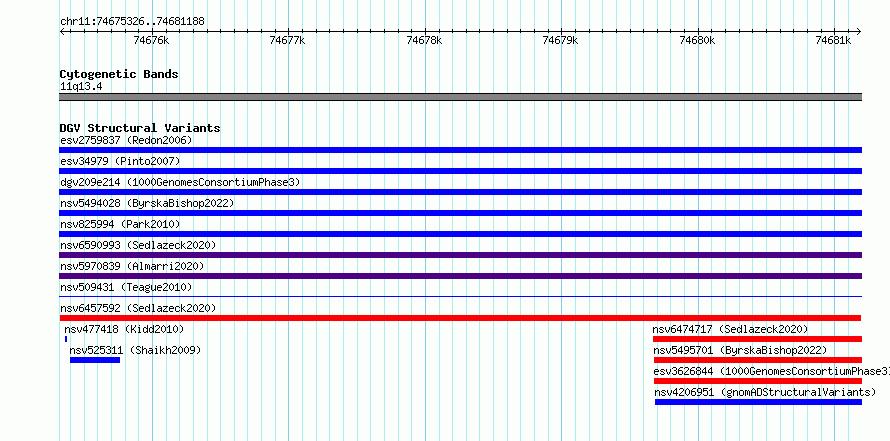Image resolution: width=890 pixels, height=441 pixels.
Task: Click the esv2759837 (Redon2006) variant label
Action: 126,140
